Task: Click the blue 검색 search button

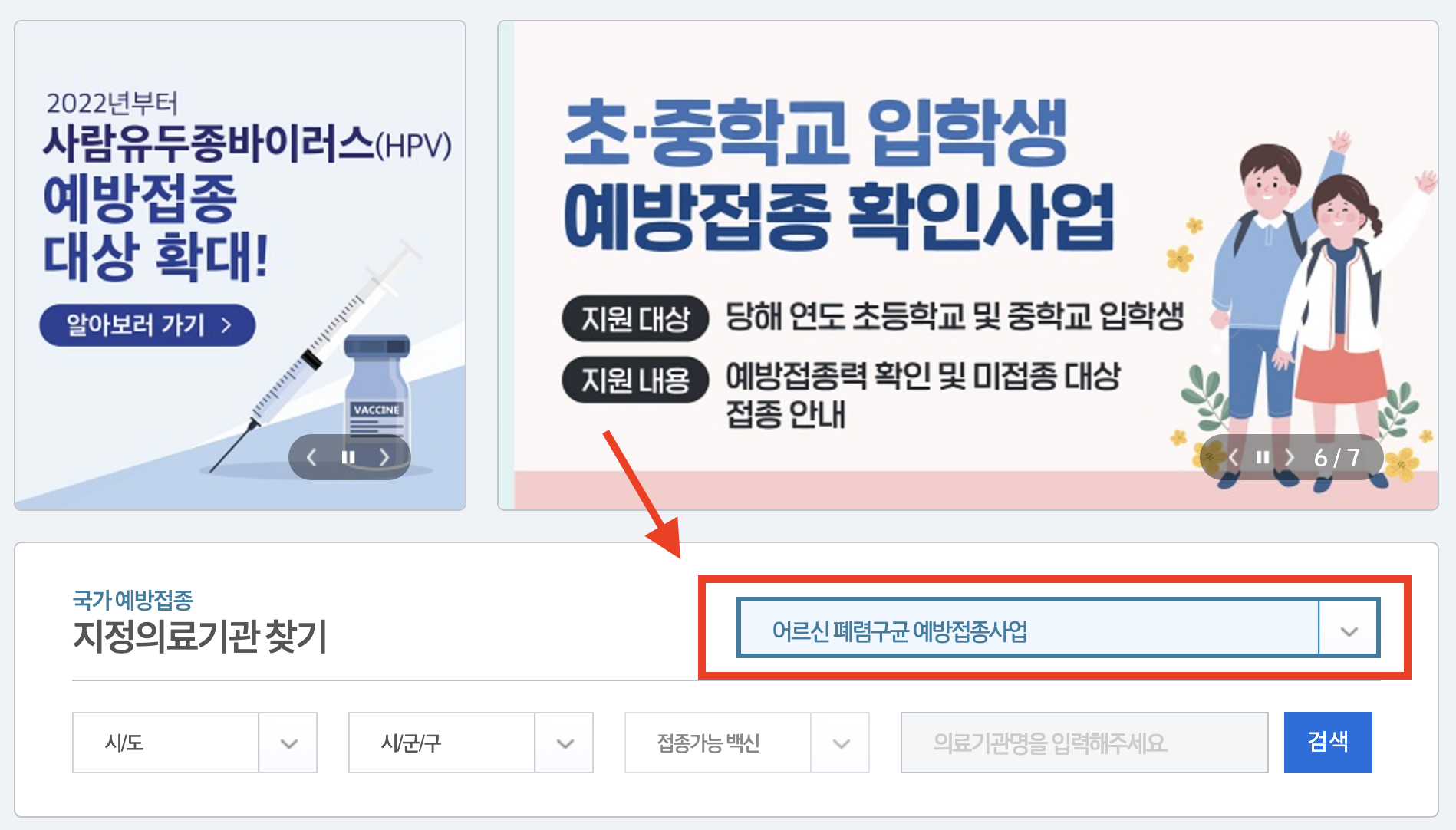Action: coord(1328,743)
